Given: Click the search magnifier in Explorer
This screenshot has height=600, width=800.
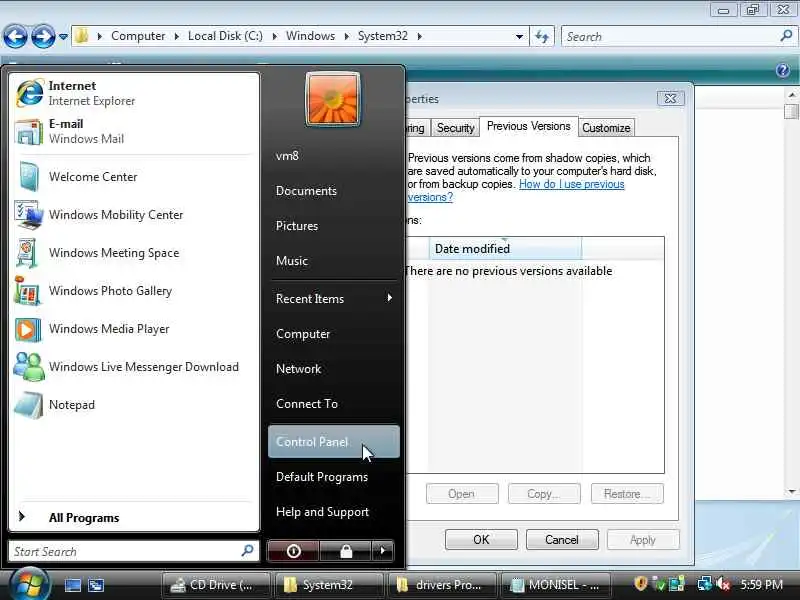Looking at the screenshot, I should click(x=786, y=36).
